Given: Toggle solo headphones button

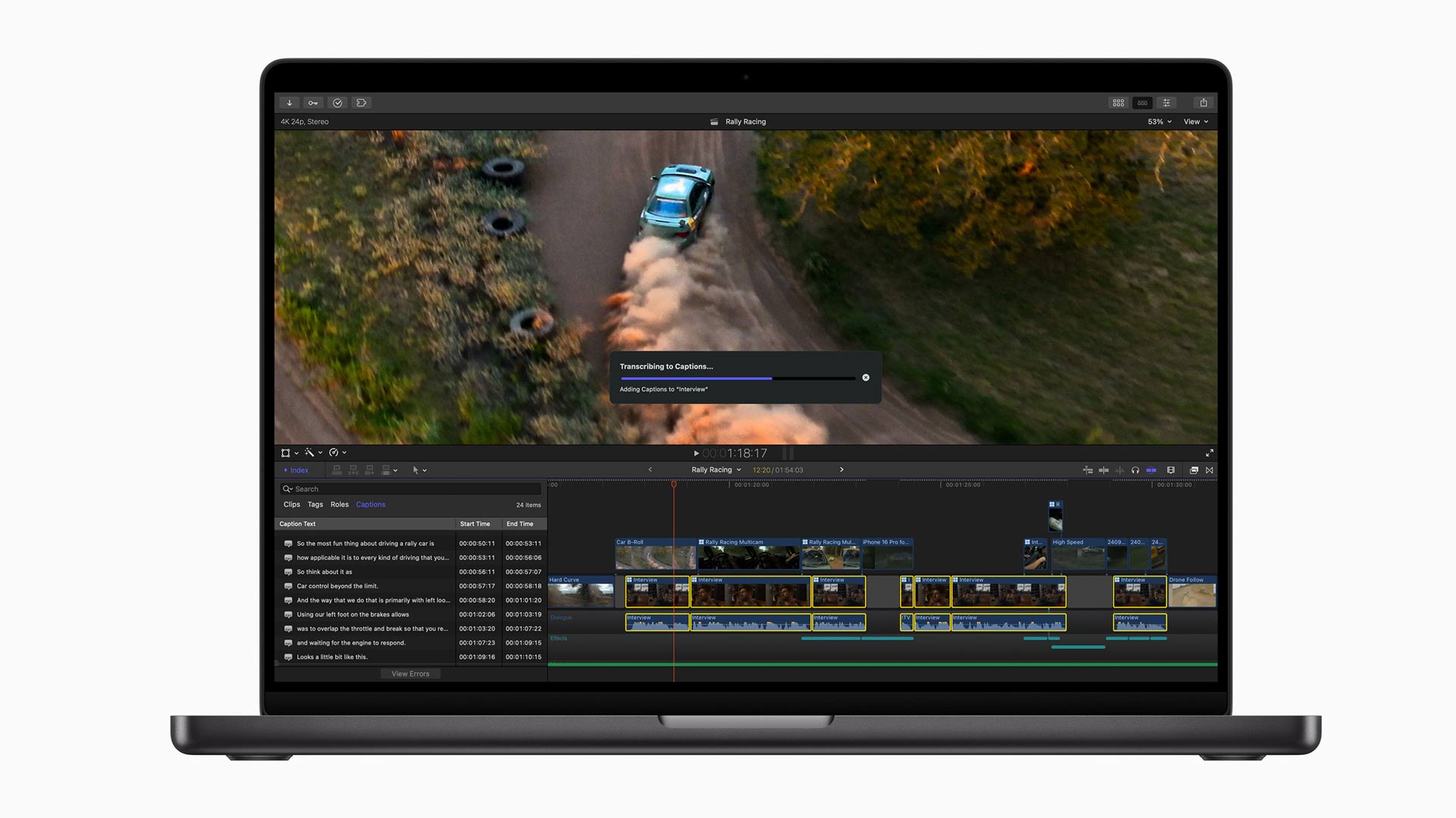Looking at the screenshot, I should 1135,470.
